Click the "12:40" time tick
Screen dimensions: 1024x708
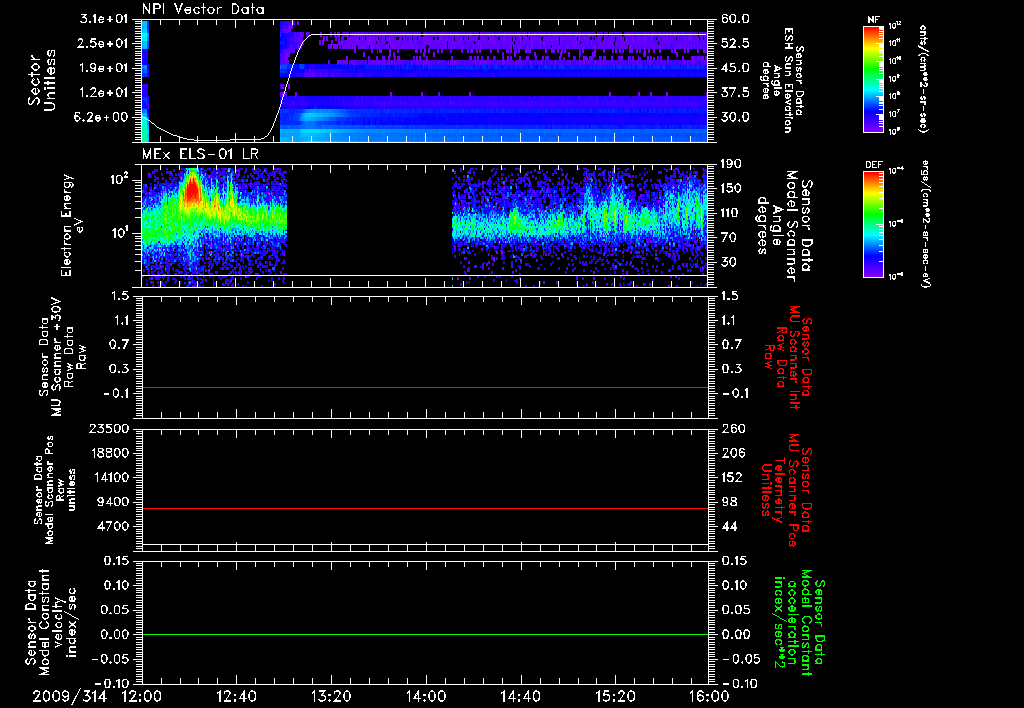[236, 697]
